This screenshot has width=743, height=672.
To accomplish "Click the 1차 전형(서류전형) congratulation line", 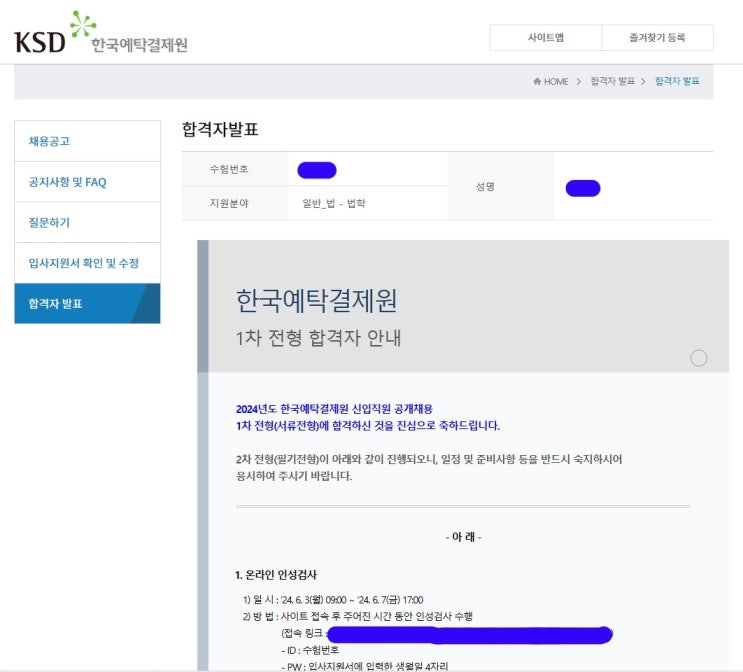I will [x=368, y=426].
